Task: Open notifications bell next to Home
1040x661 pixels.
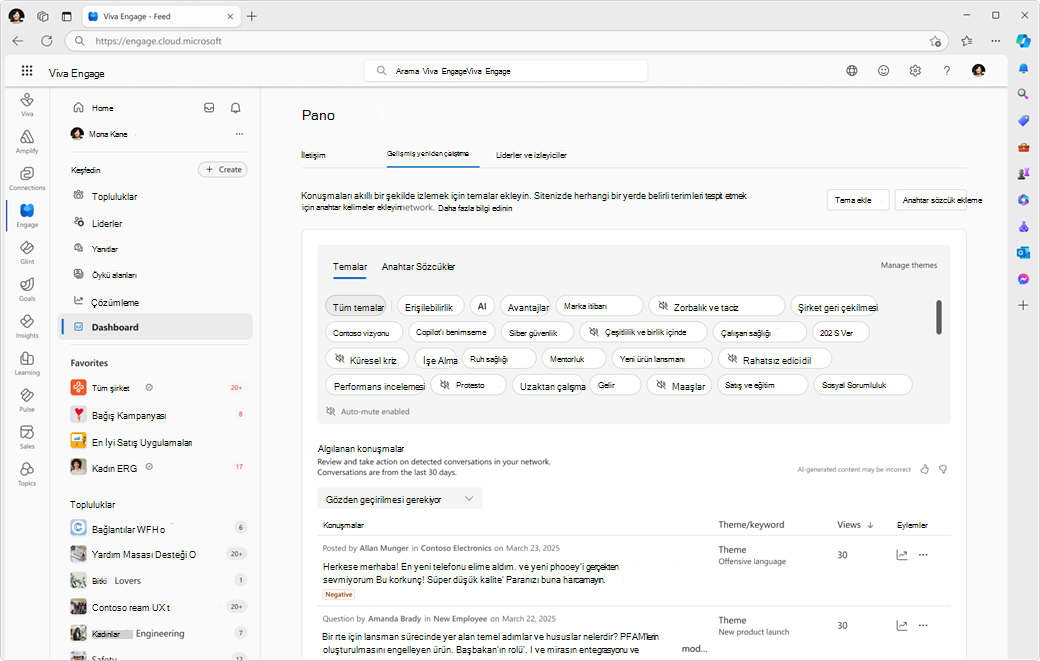Action: pyautogui.click(x=235, y=107)
